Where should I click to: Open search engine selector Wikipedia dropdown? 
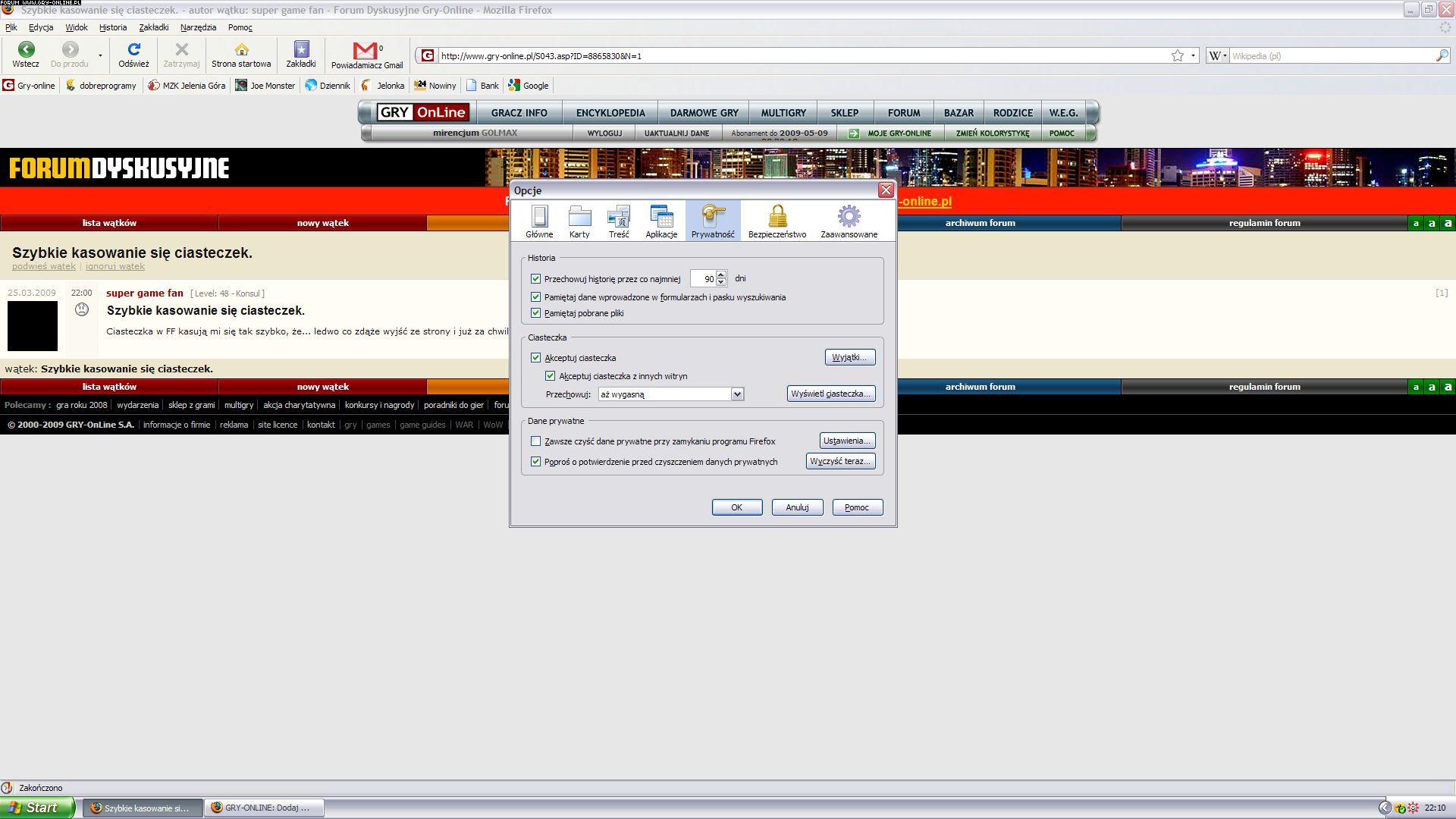1218,55
